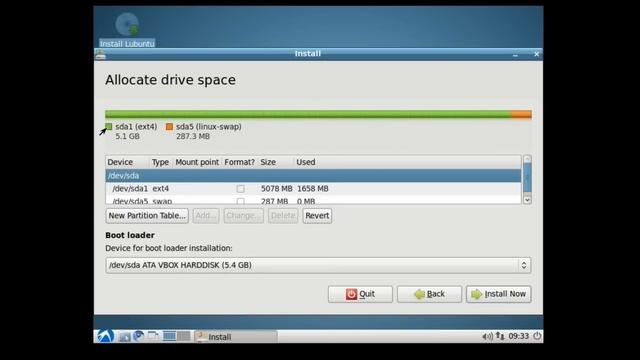Click the Mount point column header

[197, 162]
